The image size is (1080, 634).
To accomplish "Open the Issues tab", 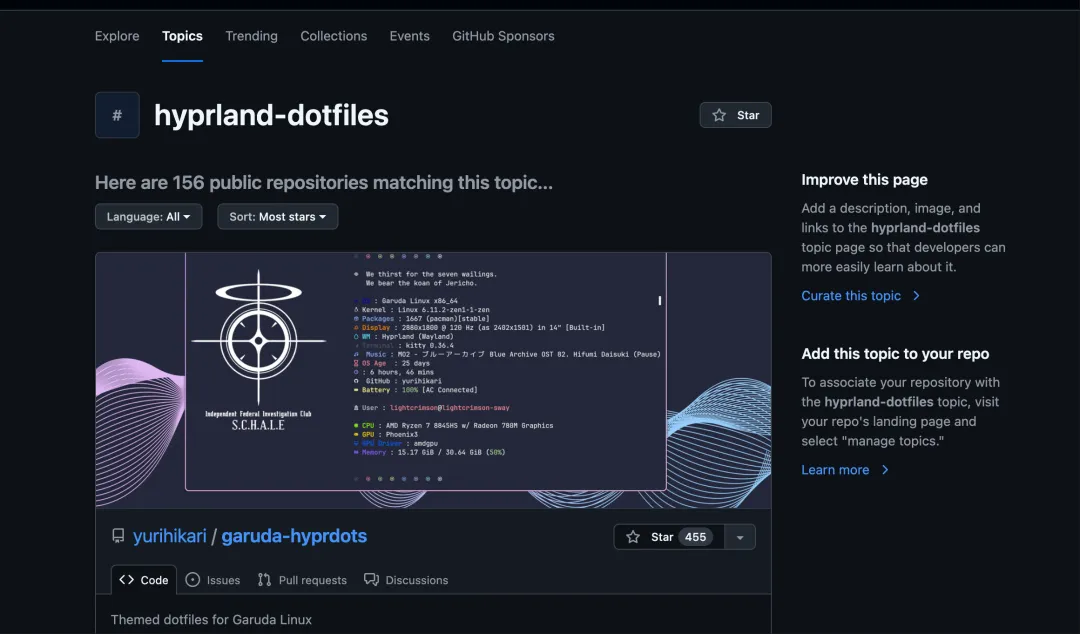I will point(213,580).
